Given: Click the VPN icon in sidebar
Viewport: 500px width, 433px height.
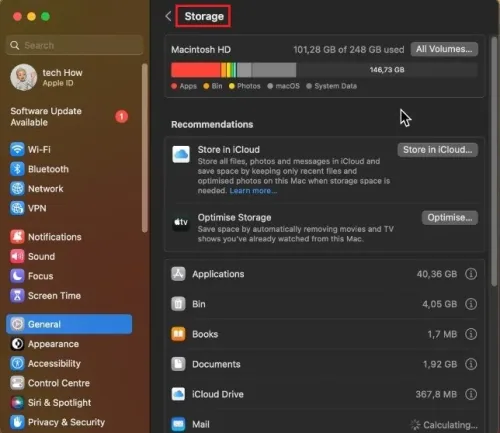Looking at the screenshot, I should (x=17, y=208).
